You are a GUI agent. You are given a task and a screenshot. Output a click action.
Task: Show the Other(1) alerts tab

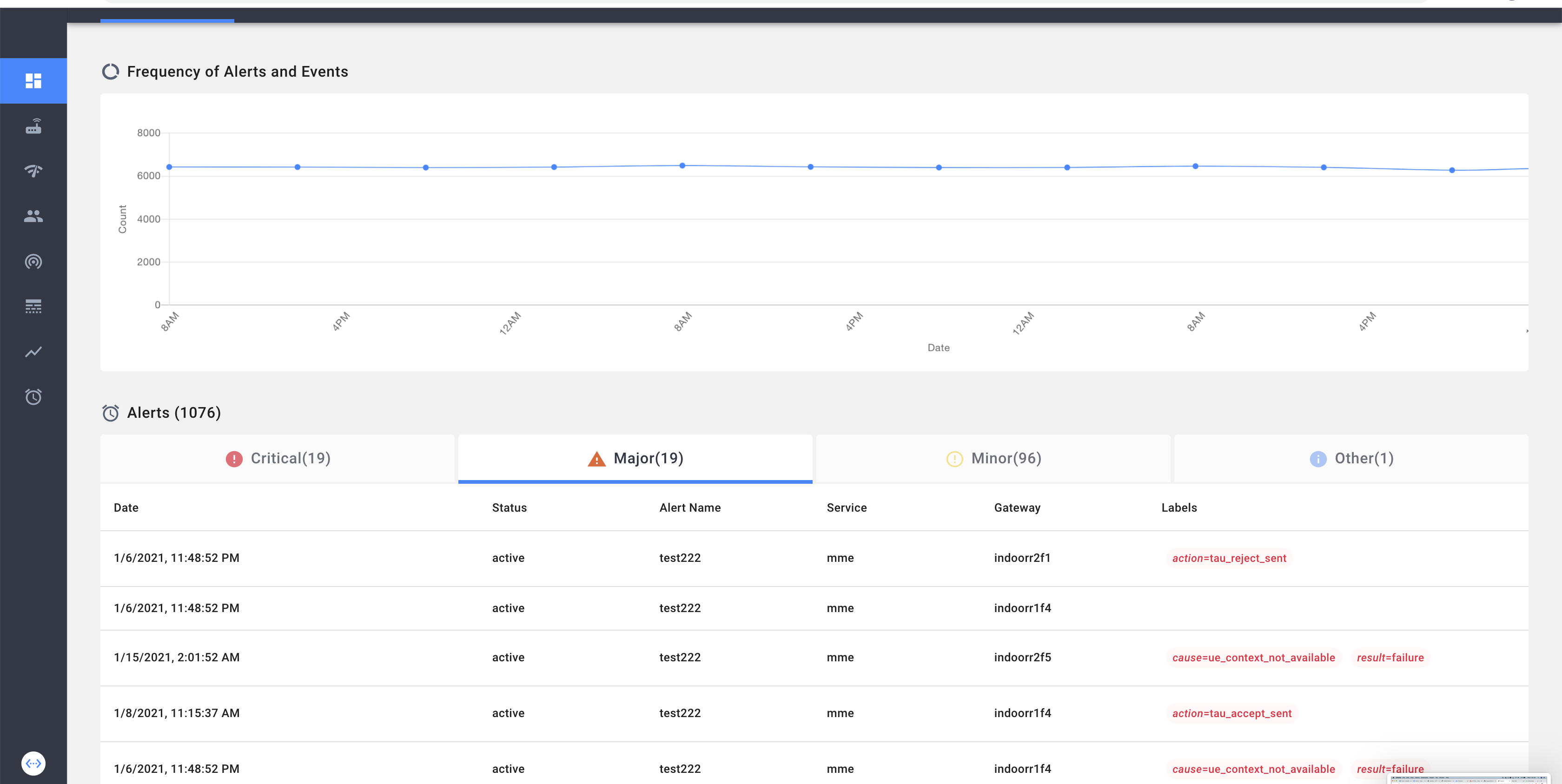pos(1351,458)
